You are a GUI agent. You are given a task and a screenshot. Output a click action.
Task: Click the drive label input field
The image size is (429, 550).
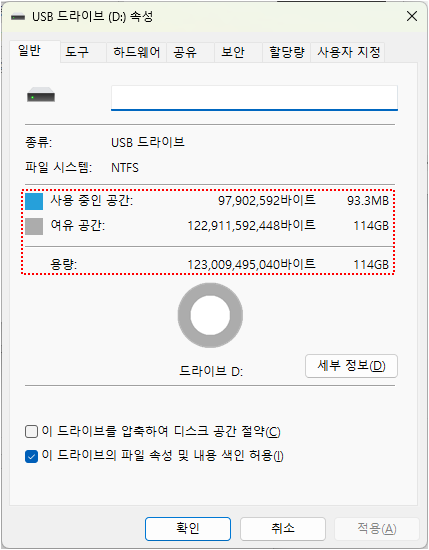point(254,98)
